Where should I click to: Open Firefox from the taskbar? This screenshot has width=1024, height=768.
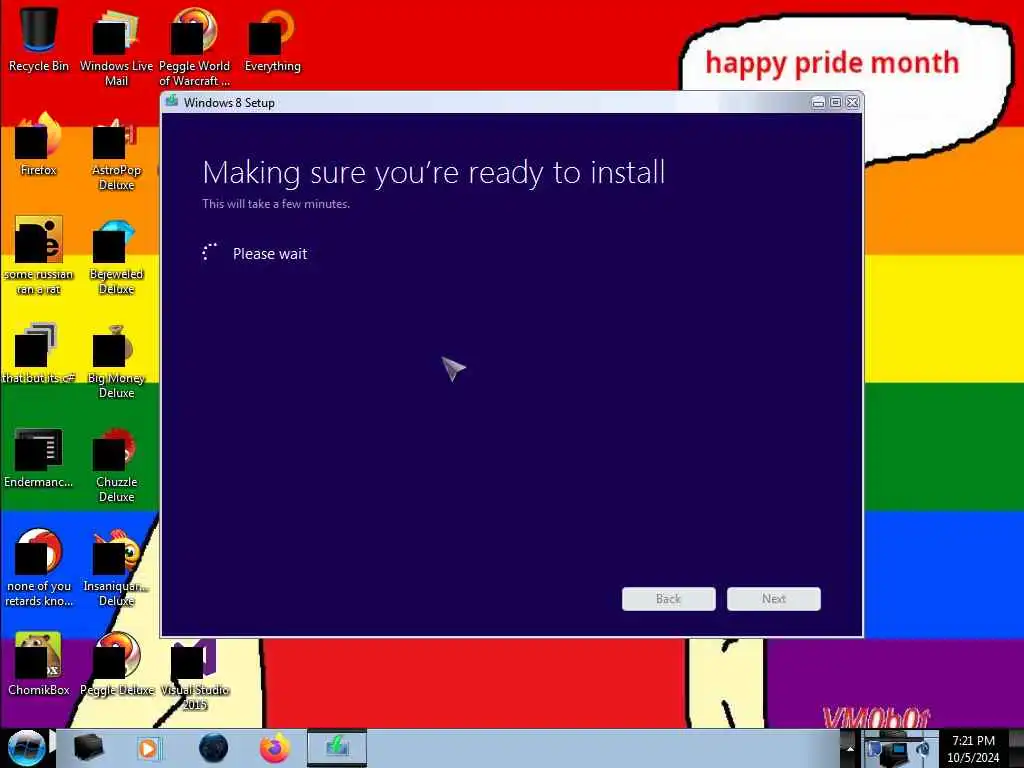pos(275,748)
